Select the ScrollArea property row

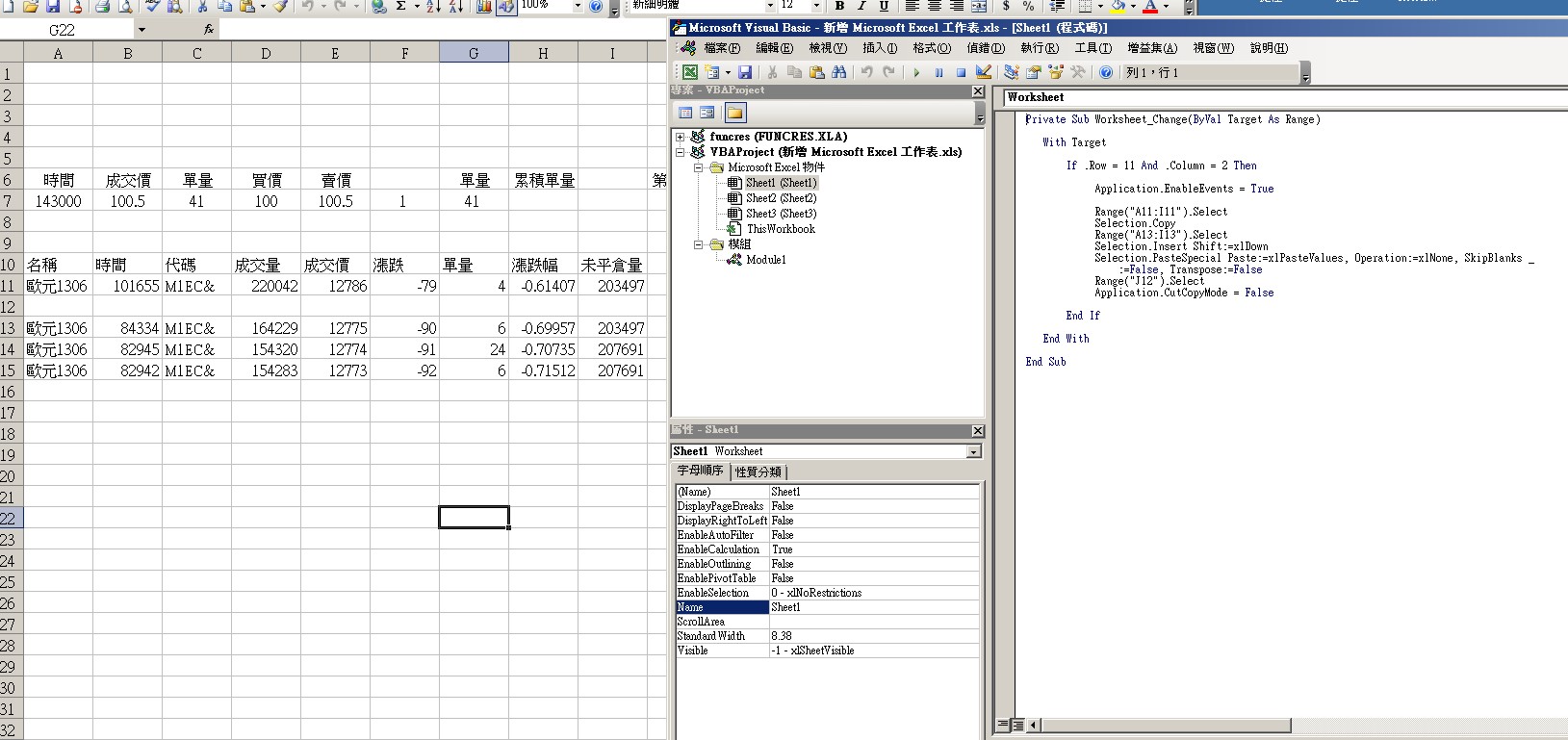click(827, 622)
